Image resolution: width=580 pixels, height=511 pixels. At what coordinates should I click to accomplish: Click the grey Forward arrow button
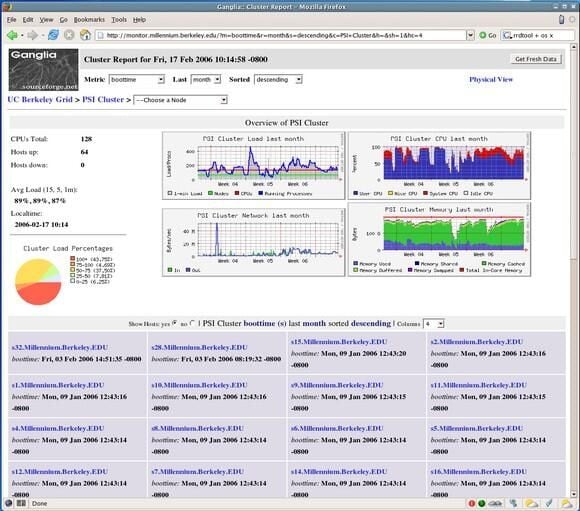33,36
